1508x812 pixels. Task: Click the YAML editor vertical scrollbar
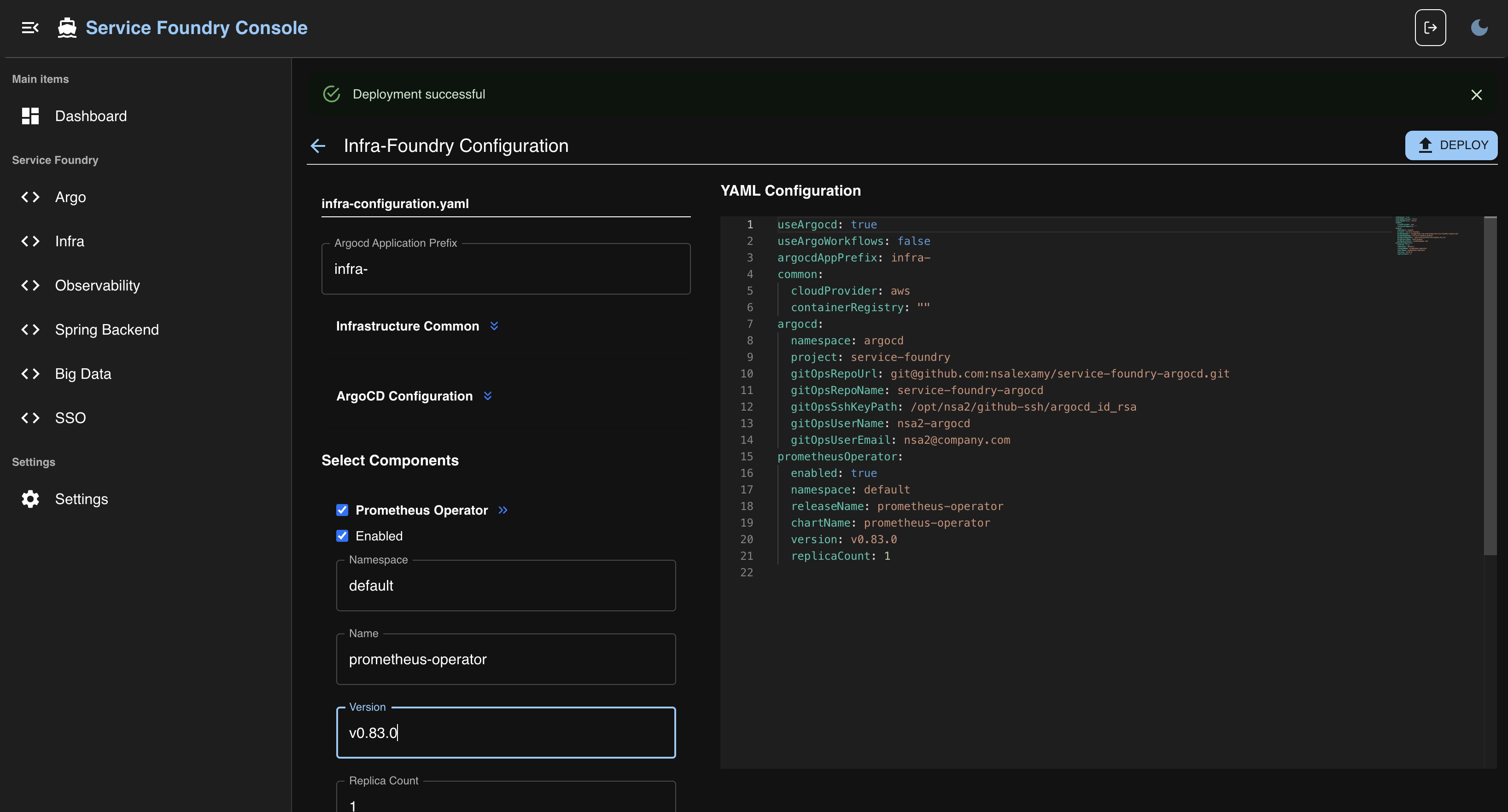tap(1490, 386)
